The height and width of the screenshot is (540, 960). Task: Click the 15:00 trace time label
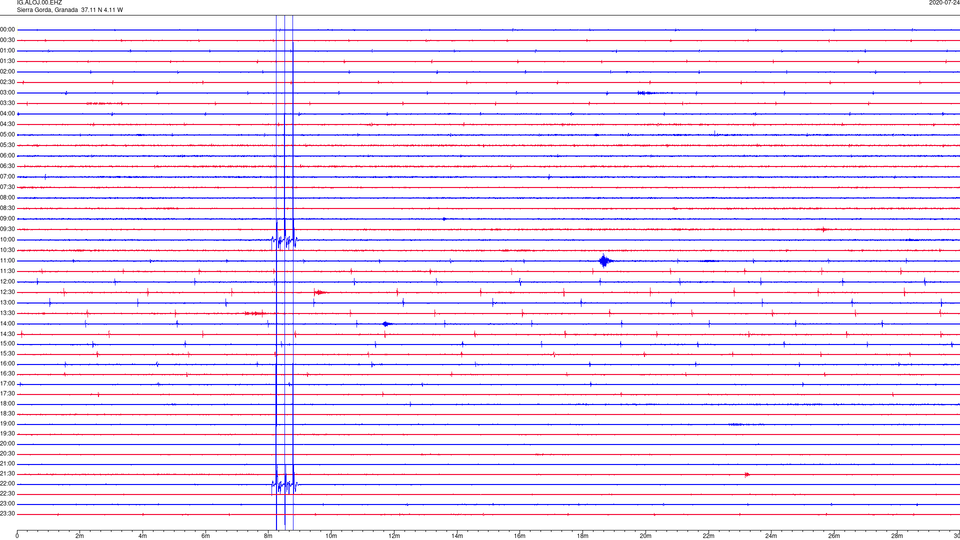(8, 343)
